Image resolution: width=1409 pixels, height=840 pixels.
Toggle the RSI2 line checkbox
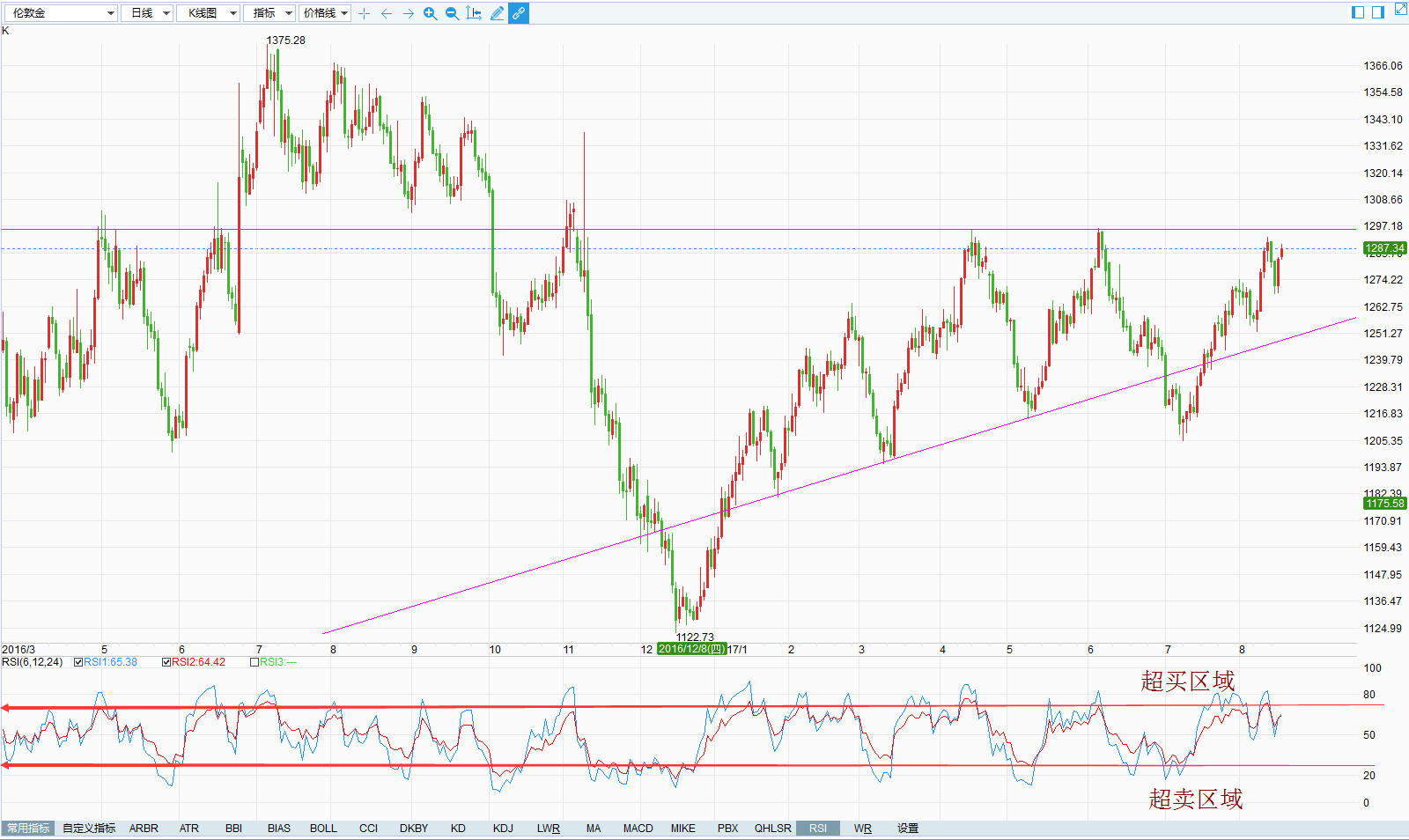tap(166, 662)
